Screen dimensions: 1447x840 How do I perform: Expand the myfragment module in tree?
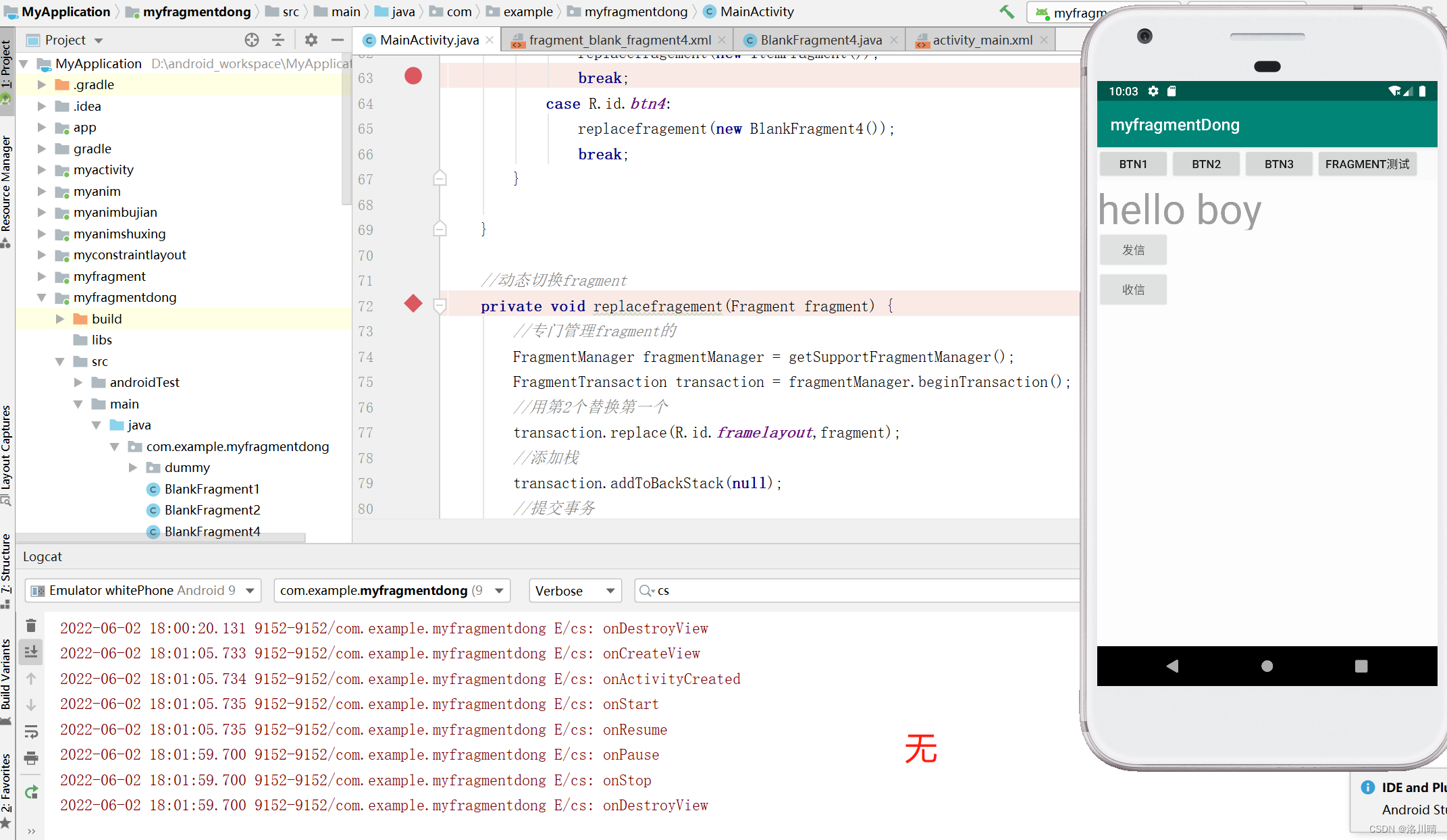pos(42,276)
